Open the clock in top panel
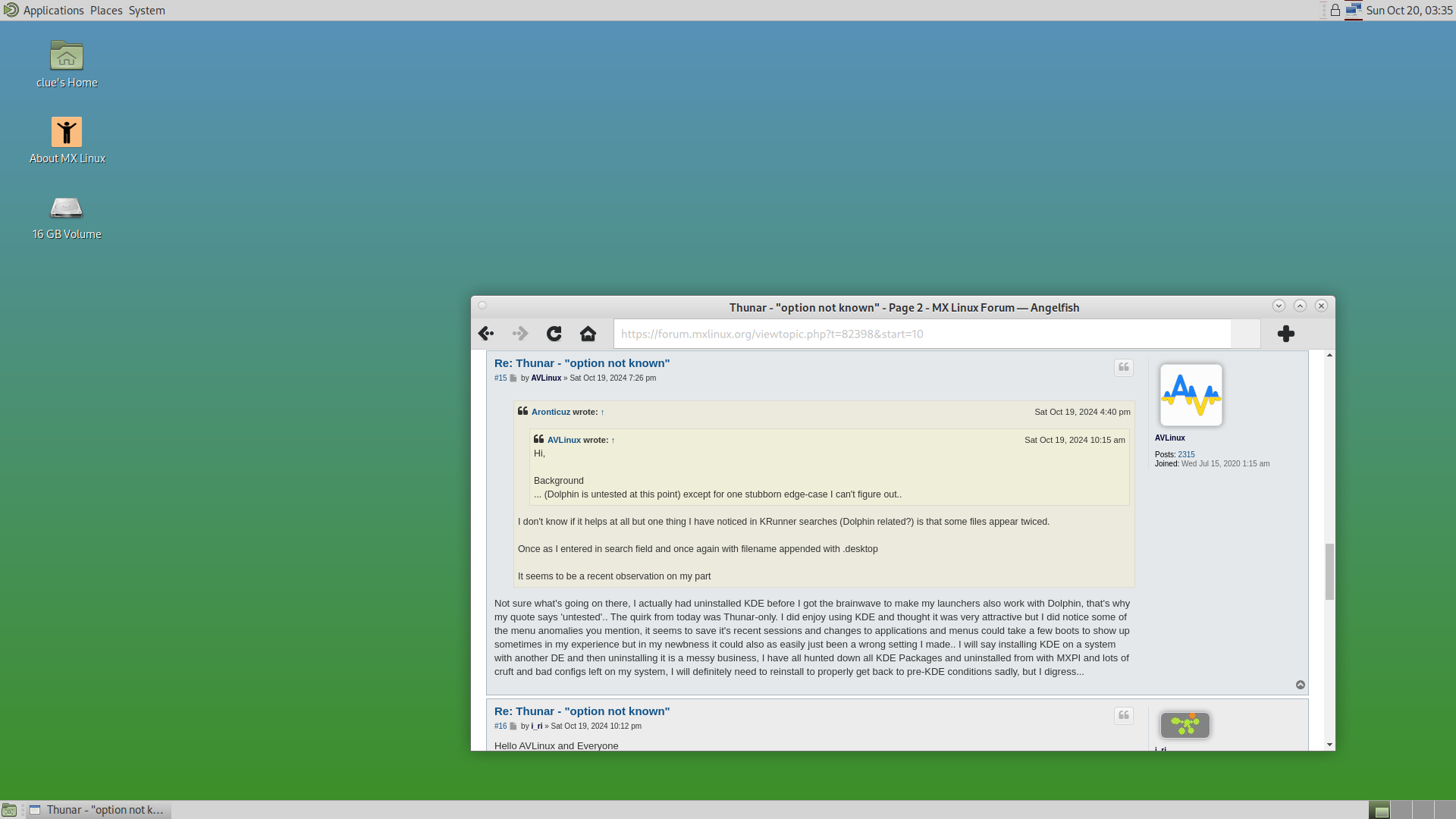 [1409, 11]
